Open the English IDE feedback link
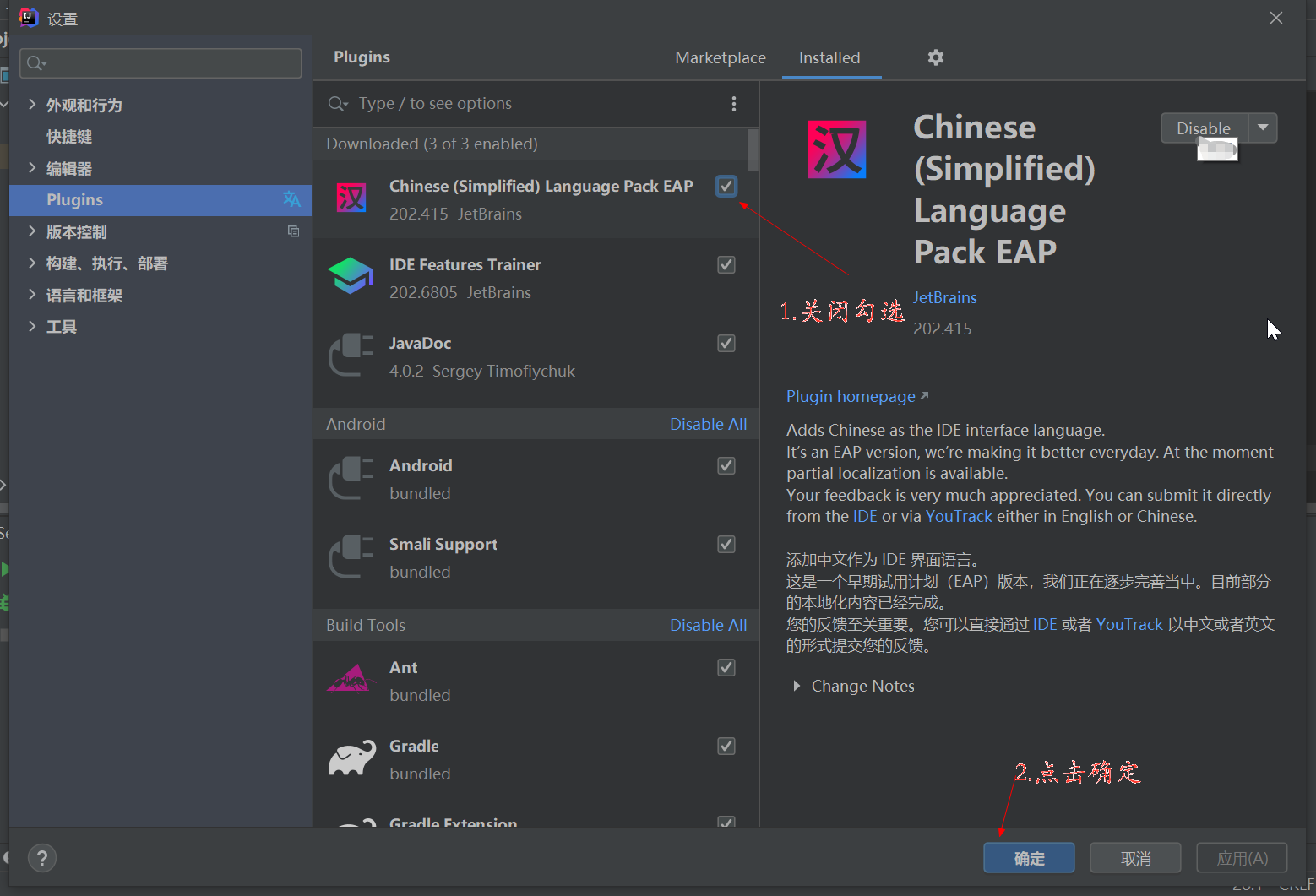The width and height of the screenshot is (1316, 896). (865, 516)
